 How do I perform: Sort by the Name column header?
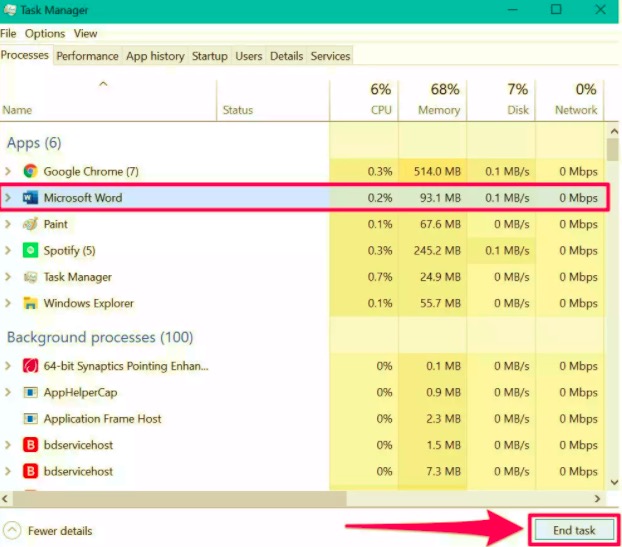point(108,100)
